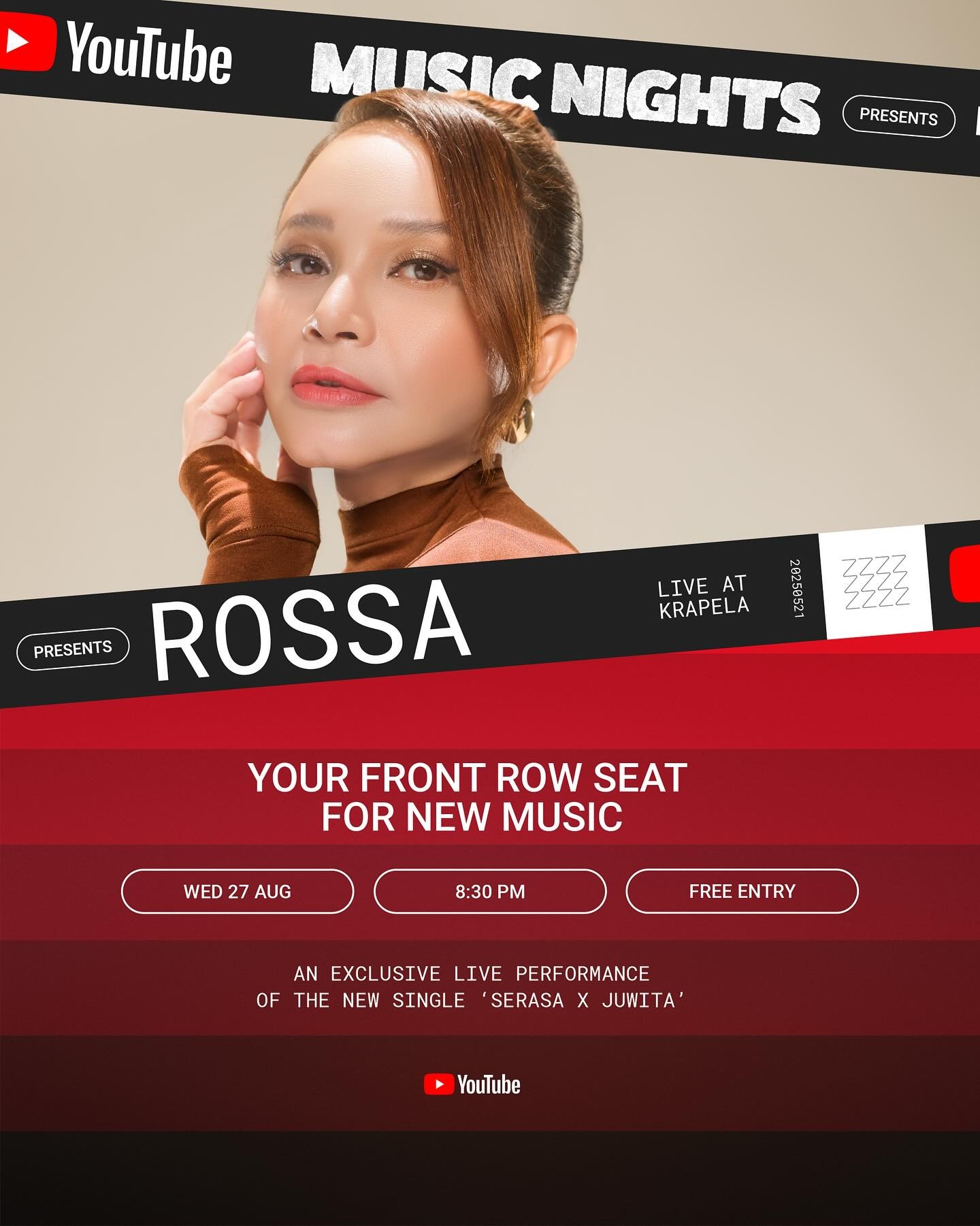Select the PRESENTS pill in top banner
This screenshot has height=1226, width=980.
(x=898, y=116)
